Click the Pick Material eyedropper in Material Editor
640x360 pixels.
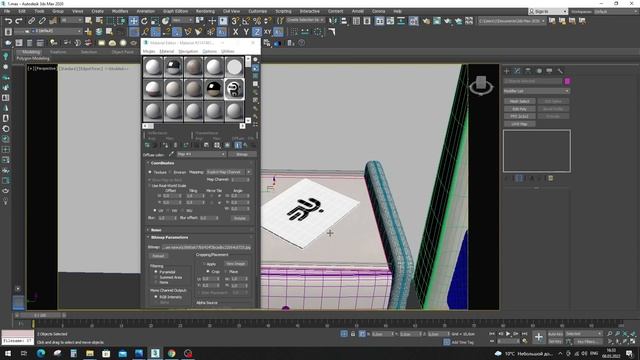(171, 154)
